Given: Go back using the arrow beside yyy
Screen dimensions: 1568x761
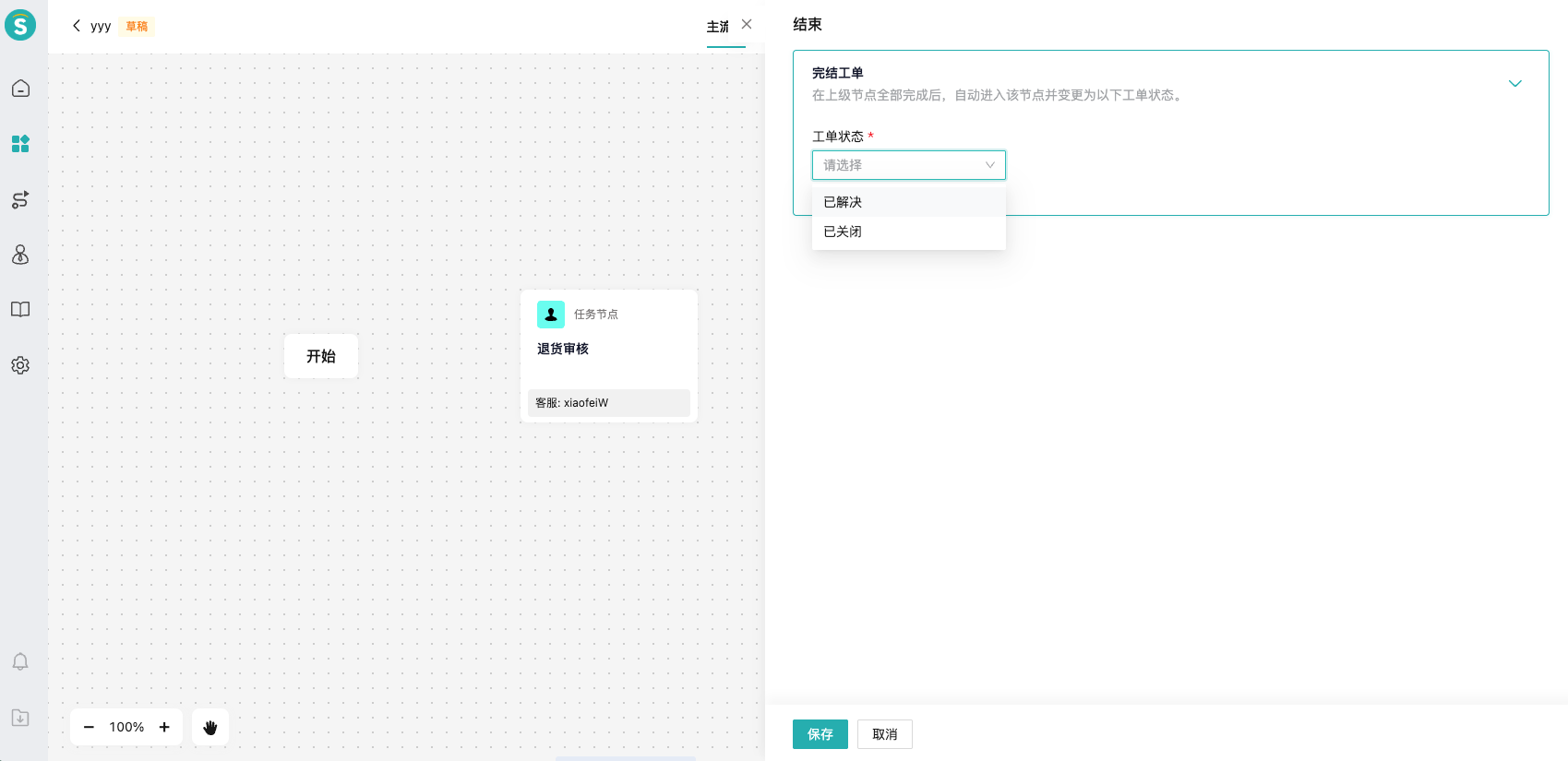Looking at the screenshot, I should (x=77, y=26).
